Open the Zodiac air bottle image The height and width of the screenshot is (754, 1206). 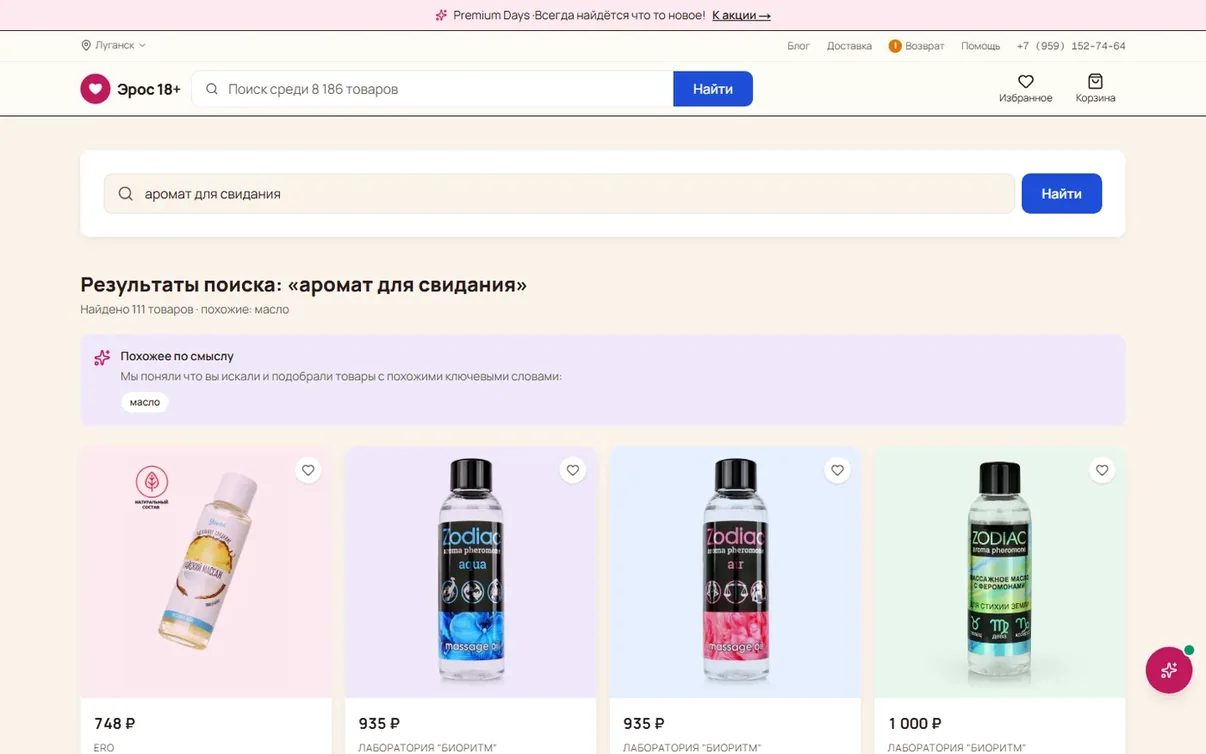735,572
